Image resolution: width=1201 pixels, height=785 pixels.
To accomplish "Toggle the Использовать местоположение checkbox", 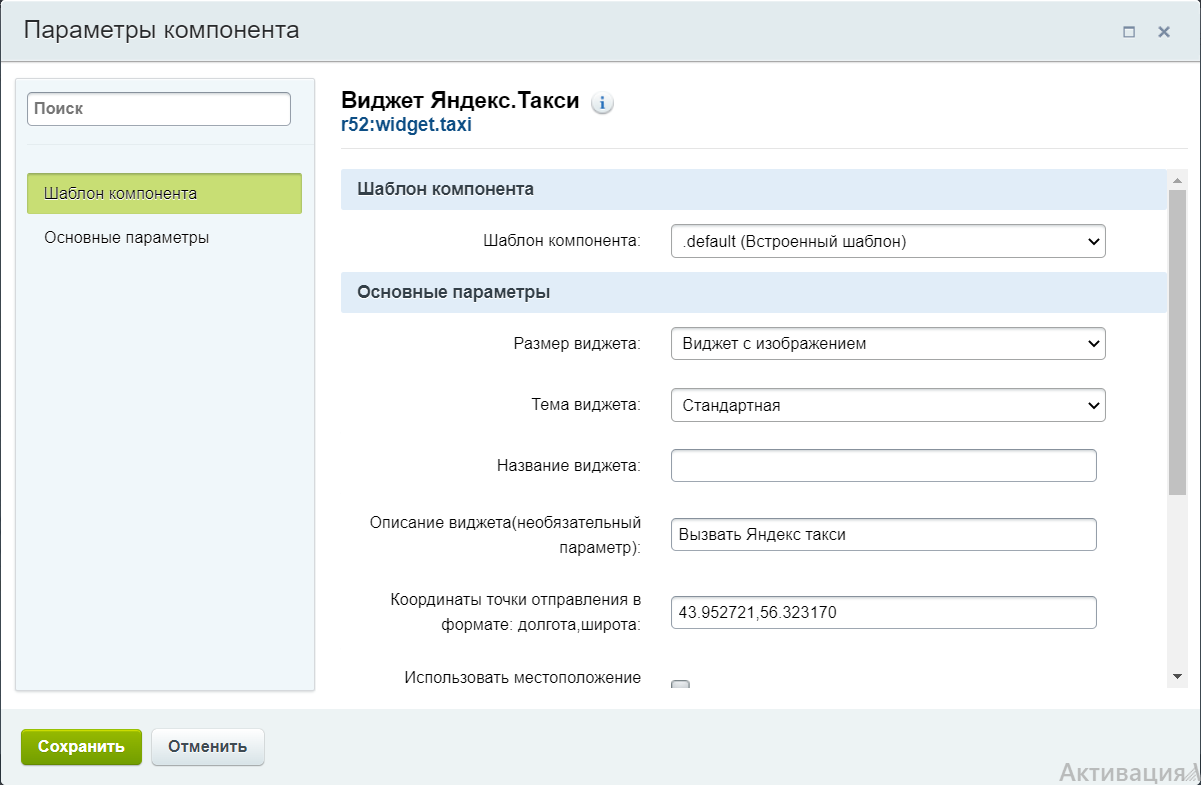I will click(680, 685).
